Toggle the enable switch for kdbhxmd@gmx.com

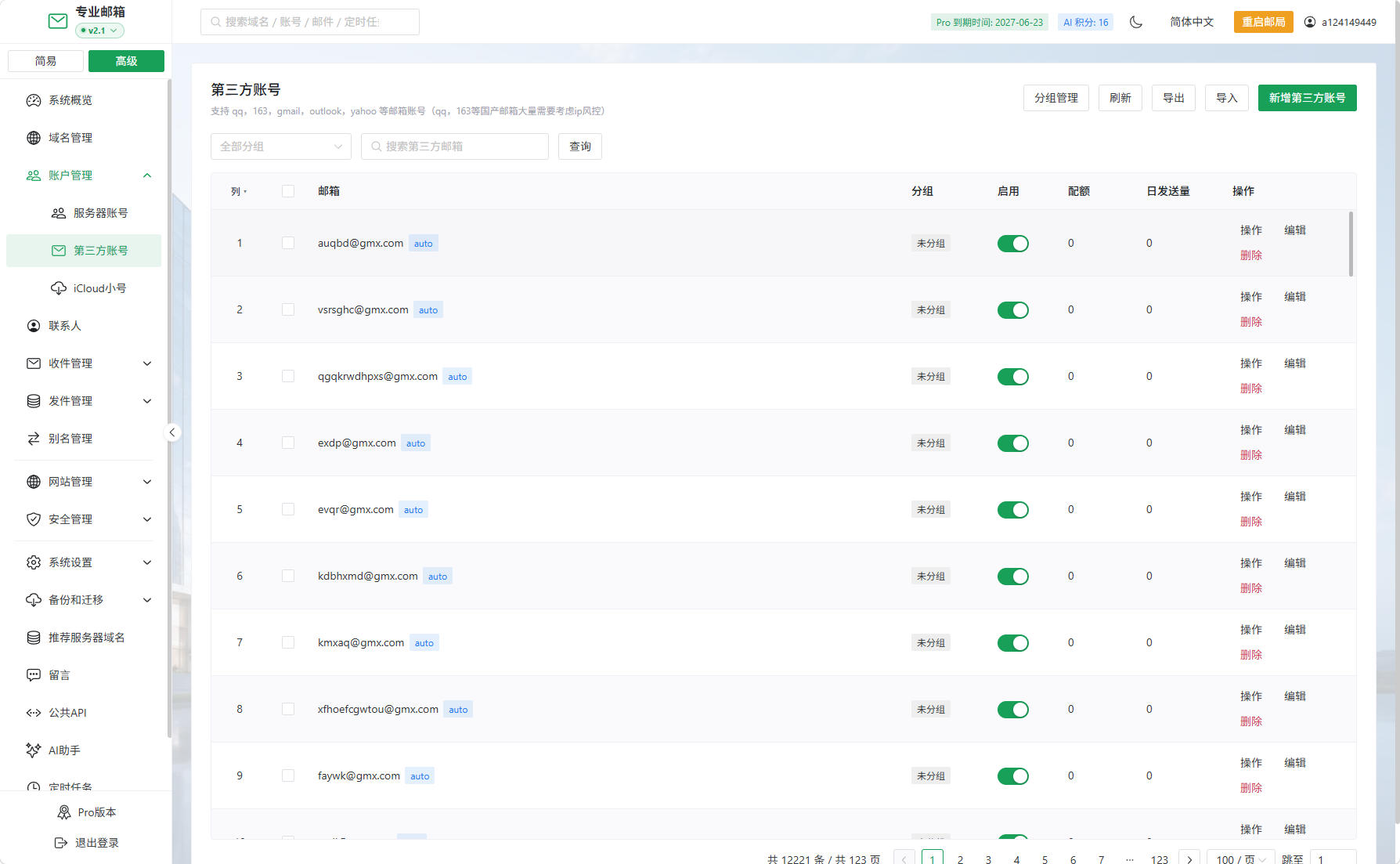click(x=1013, y=577)
